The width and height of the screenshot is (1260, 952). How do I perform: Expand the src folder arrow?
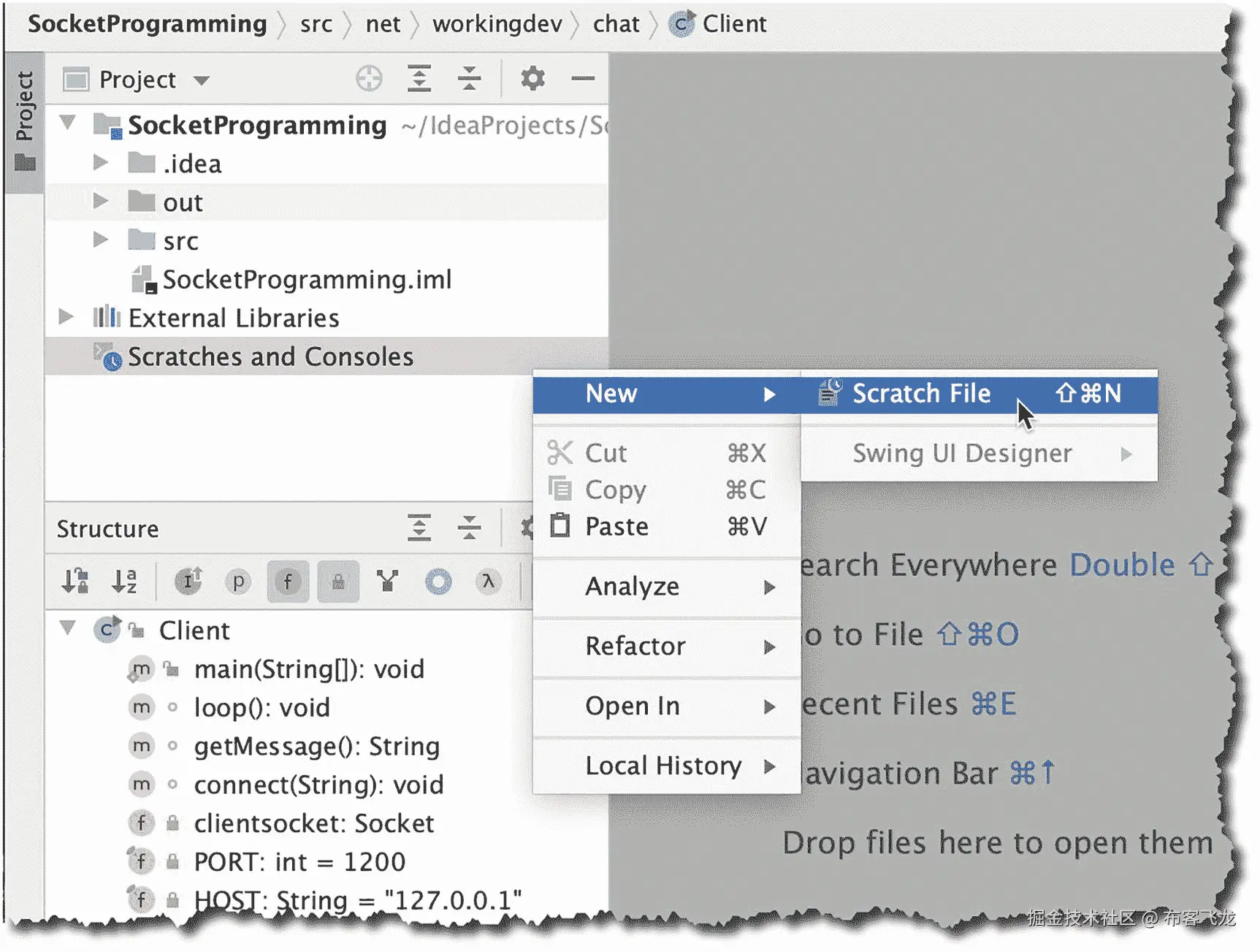101,240
